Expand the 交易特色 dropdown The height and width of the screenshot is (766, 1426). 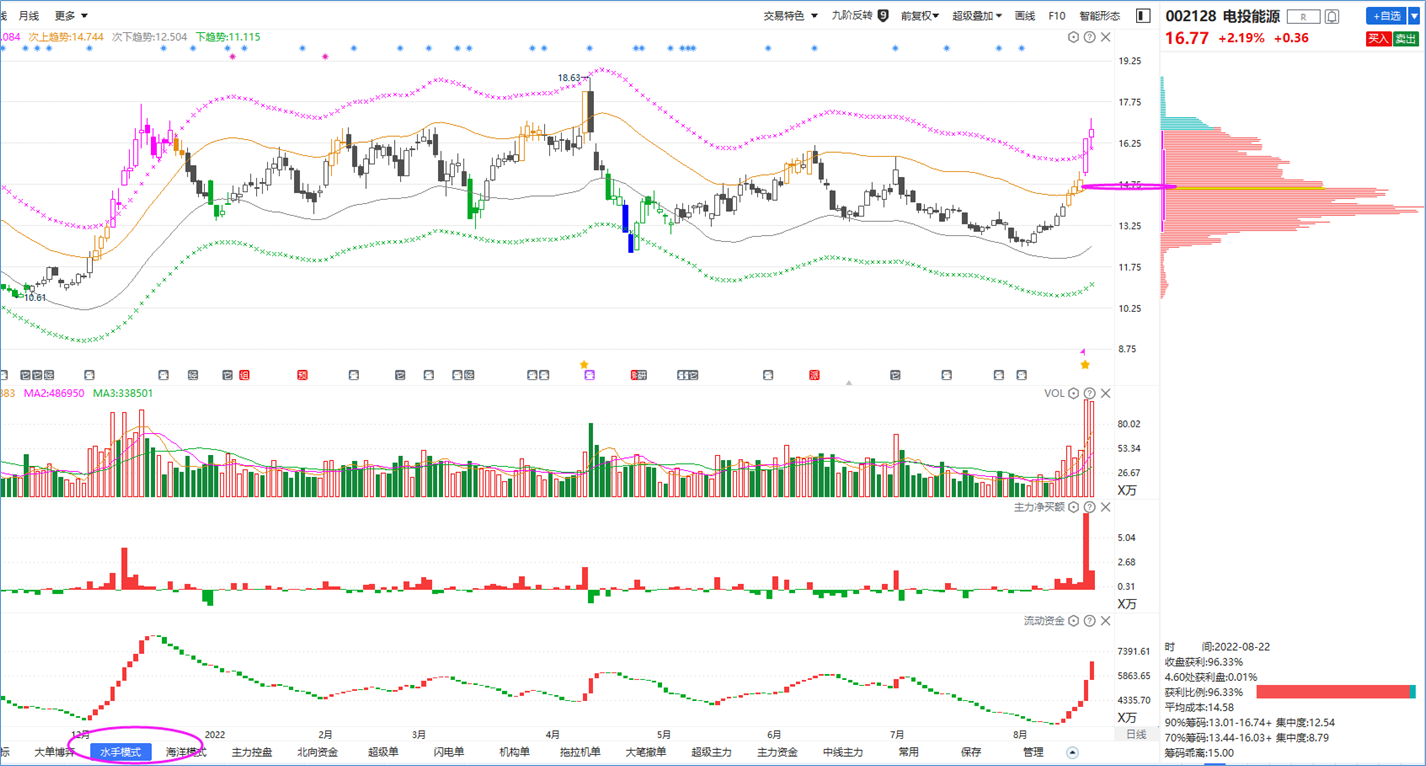[x=791, y=16]
